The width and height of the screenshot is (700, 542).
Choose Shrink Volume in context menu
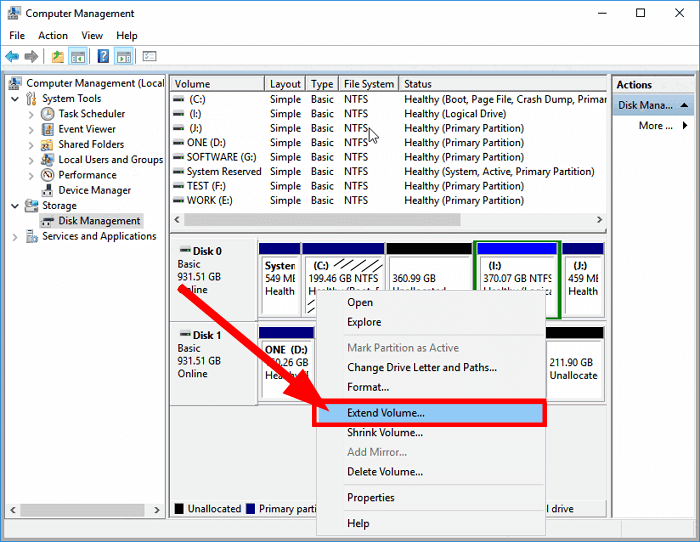pyautogui.click(x=384, y=433)
